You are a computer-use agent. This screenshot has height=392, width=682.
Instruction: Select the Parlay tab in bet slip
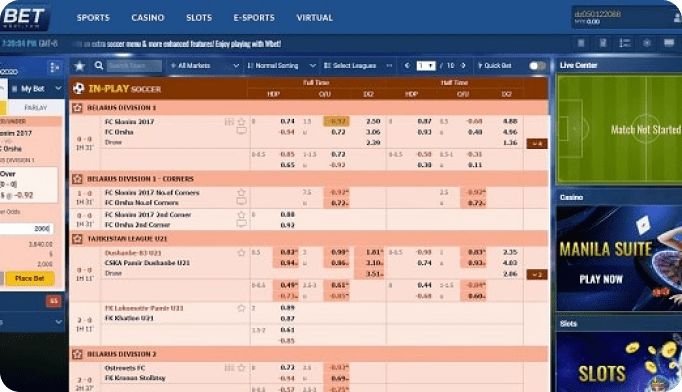click(36, 107)
